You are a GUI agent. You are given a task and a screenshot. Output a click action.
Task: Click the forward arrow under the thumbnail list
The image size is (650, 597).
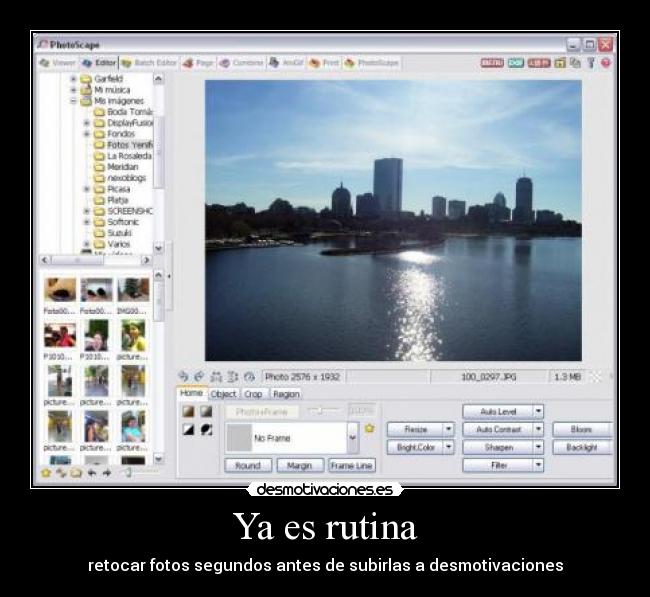click(x=107, y=472)
